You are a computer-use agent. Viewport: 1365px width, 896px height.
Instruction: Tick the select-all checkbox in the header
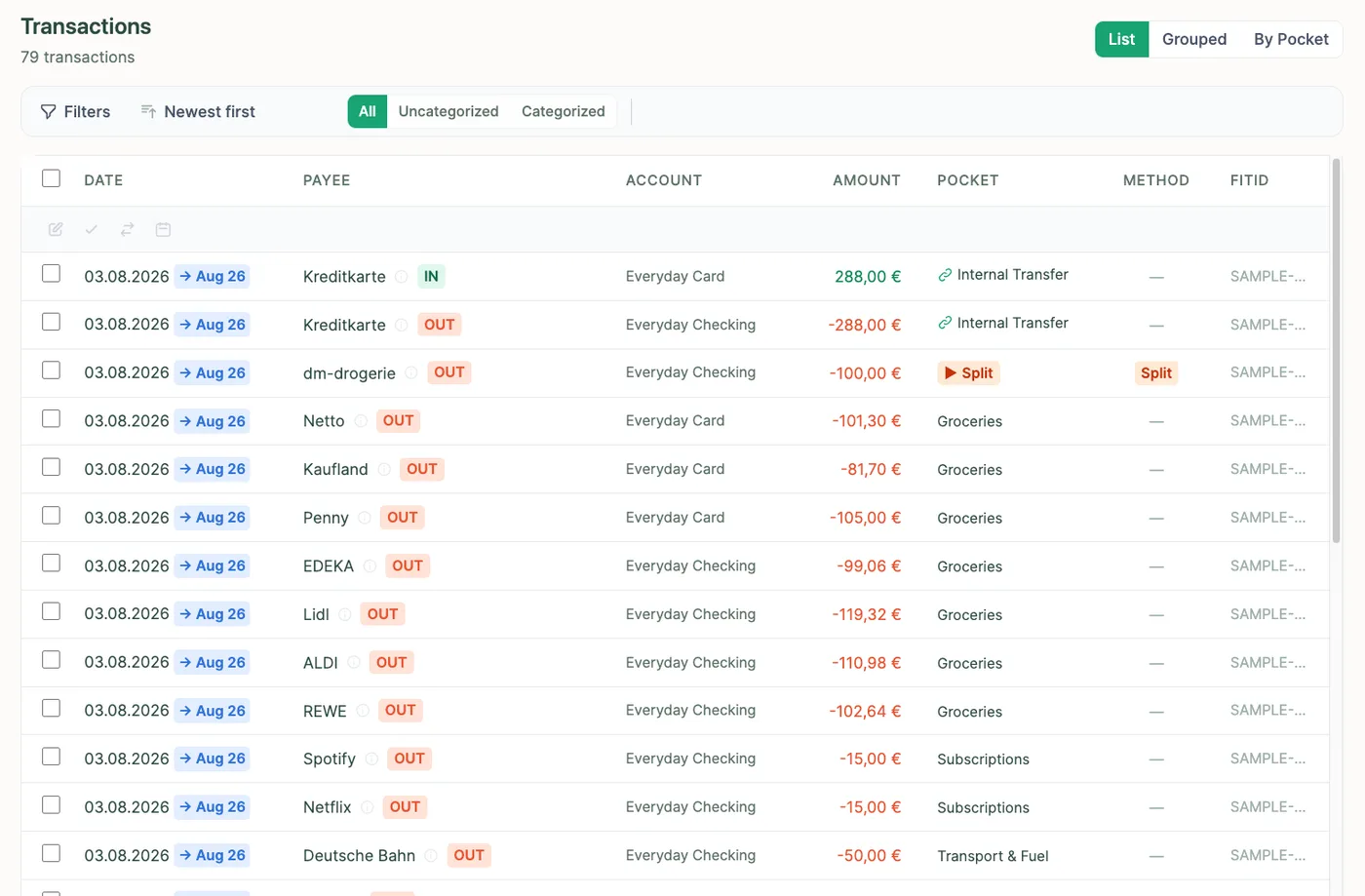pyautogui.click(x=52, y=178)
